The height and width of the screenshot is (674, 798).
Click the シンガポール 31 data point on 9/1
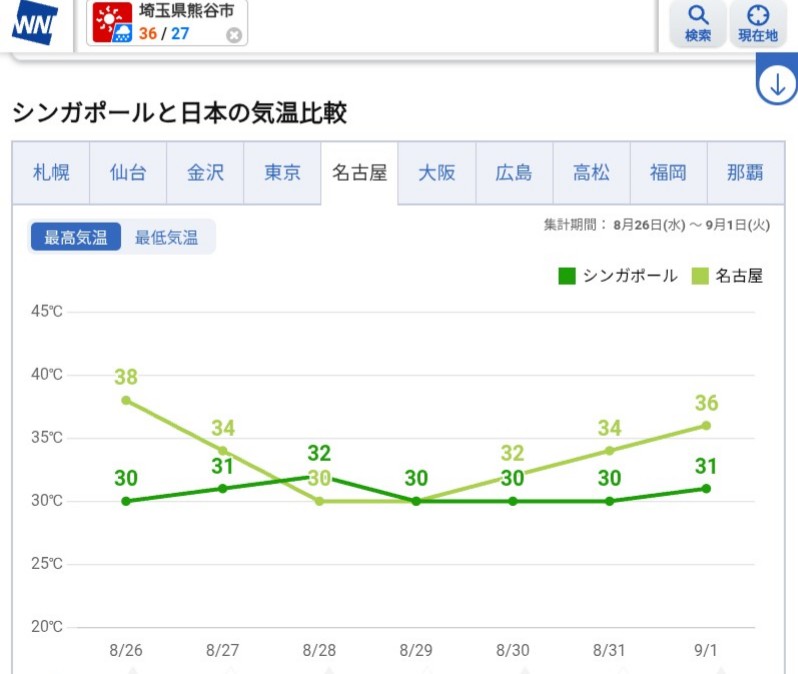click(x=706, y=489)
